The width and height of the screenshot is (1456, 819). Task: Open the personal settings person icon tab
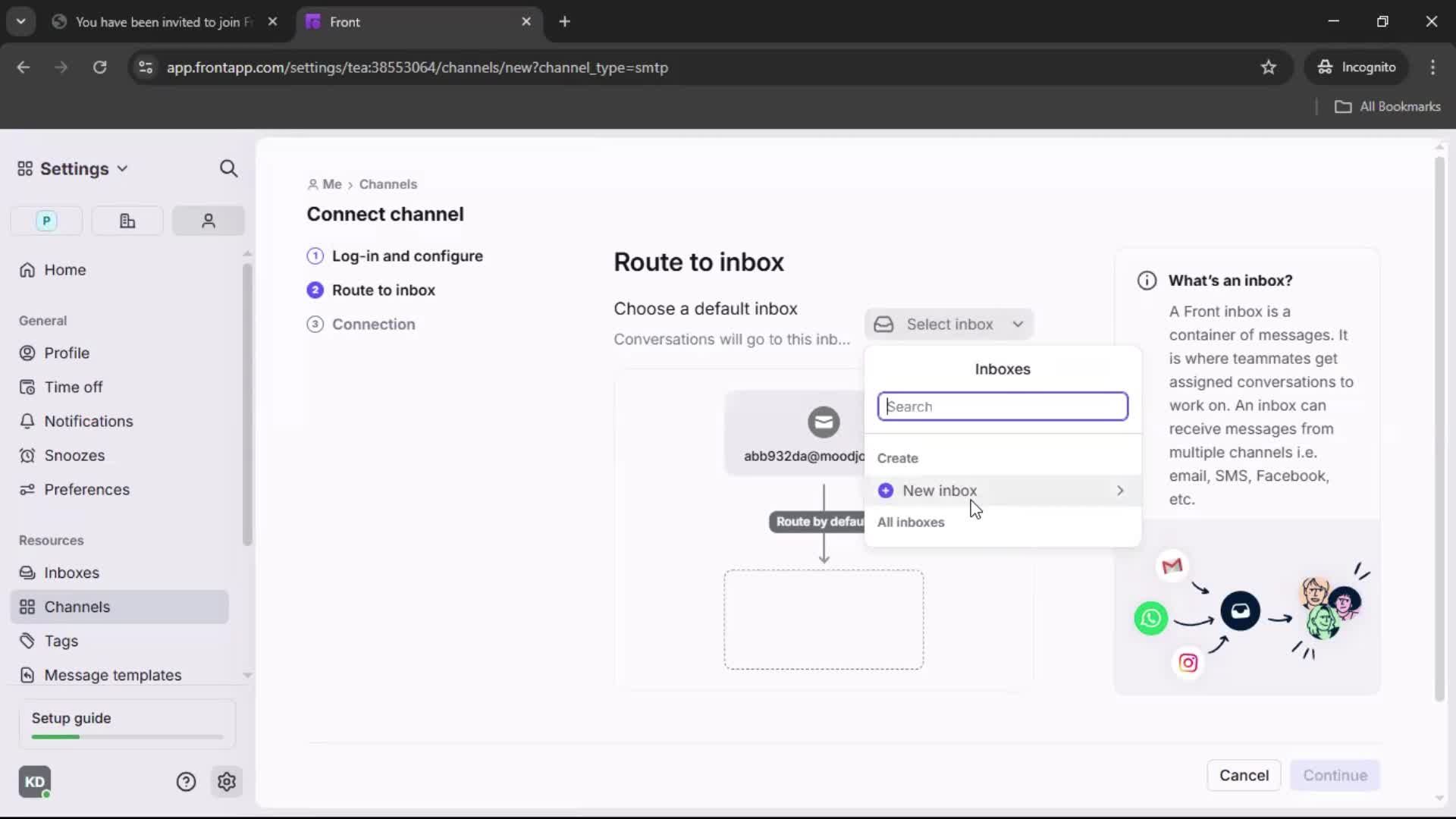pos(208,221)
